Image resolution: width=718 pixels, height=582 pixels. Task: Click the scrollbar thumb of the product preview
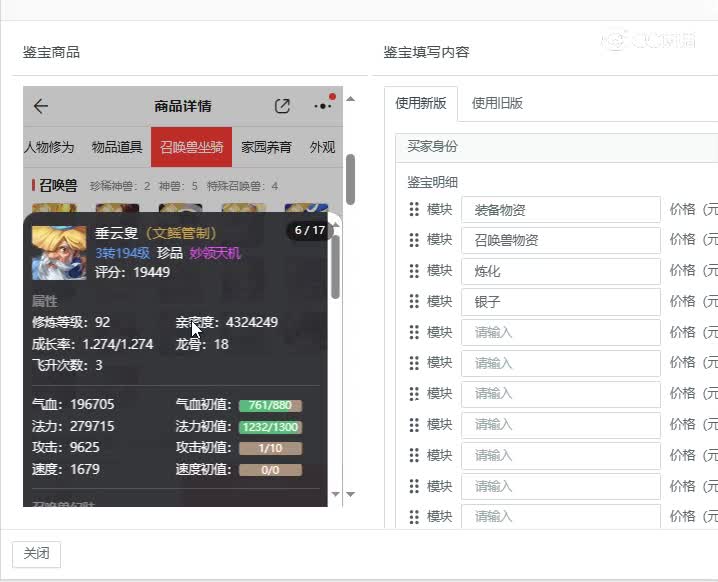(x=350, y=179)
